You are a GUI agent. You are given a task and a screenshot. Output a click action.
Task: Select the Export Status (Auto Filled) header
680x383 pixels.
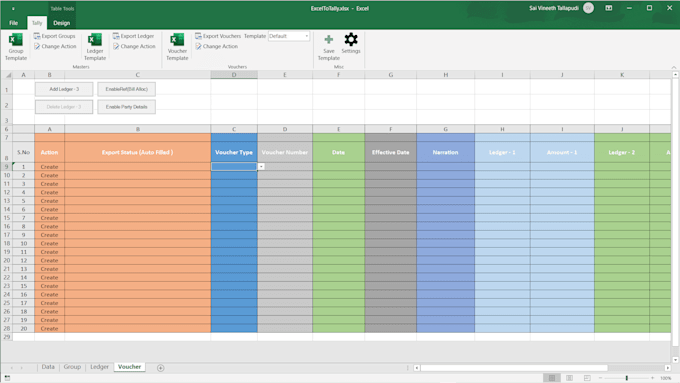(137, 152)
